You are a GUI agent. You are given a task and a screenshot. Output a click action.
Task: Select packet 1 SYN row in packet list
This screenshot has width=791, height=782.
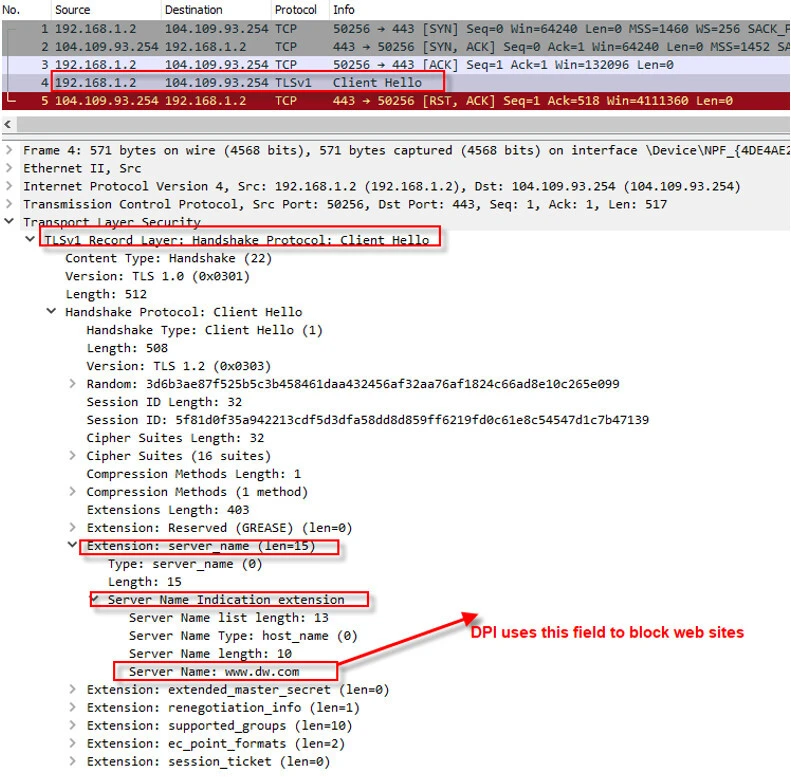[x=400, y=29]
